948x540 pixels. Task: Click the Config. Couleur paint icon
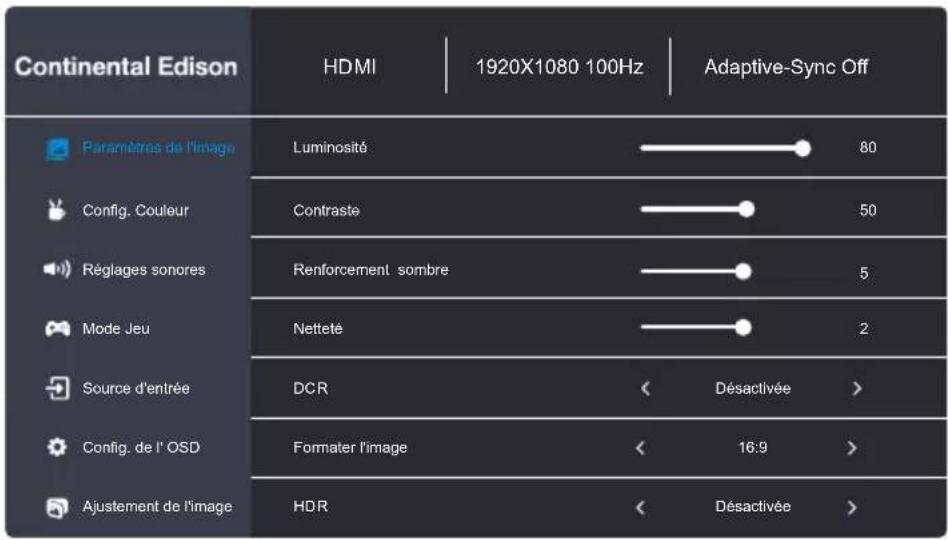pos(56,210)
